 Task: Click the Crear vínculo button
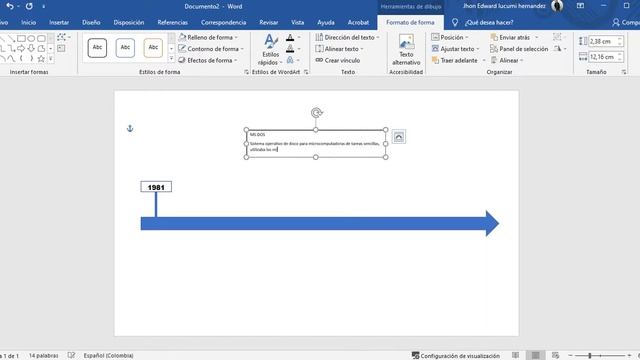pyautogui.click(x=338, y=60)
